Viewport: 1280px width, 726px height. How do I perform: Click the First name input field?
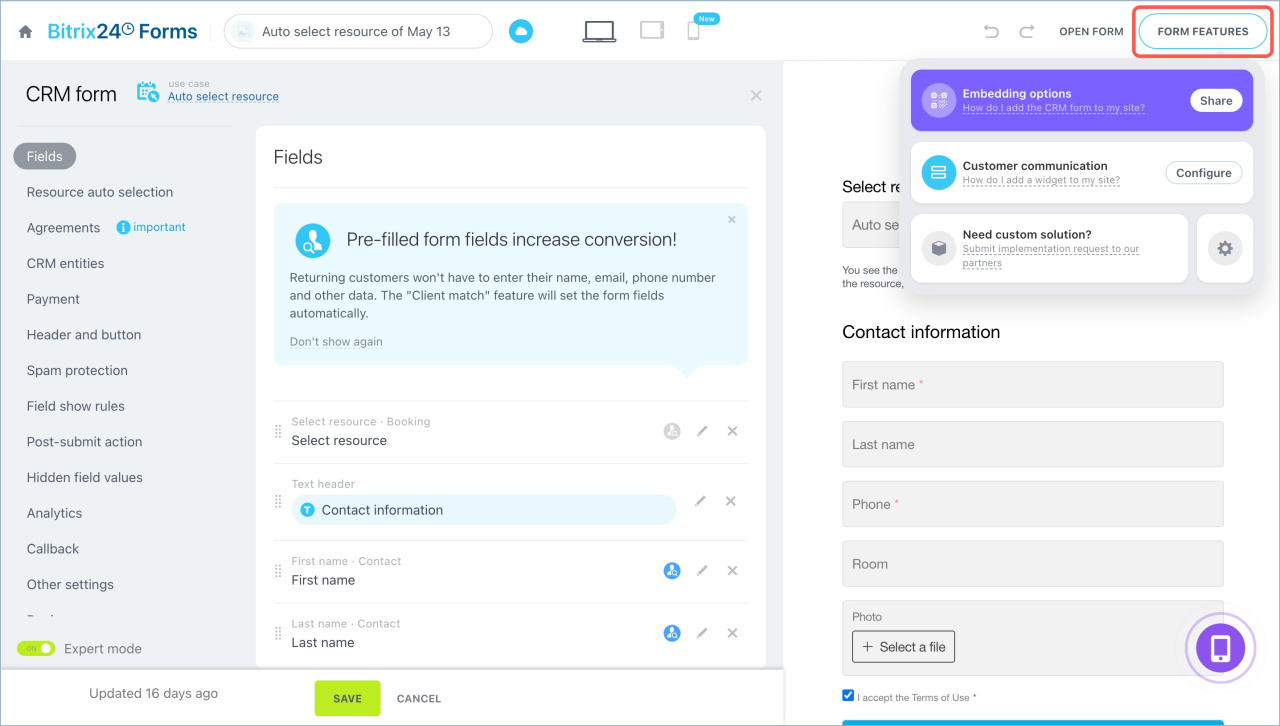pyautogui.click(x=1033, y=384)
